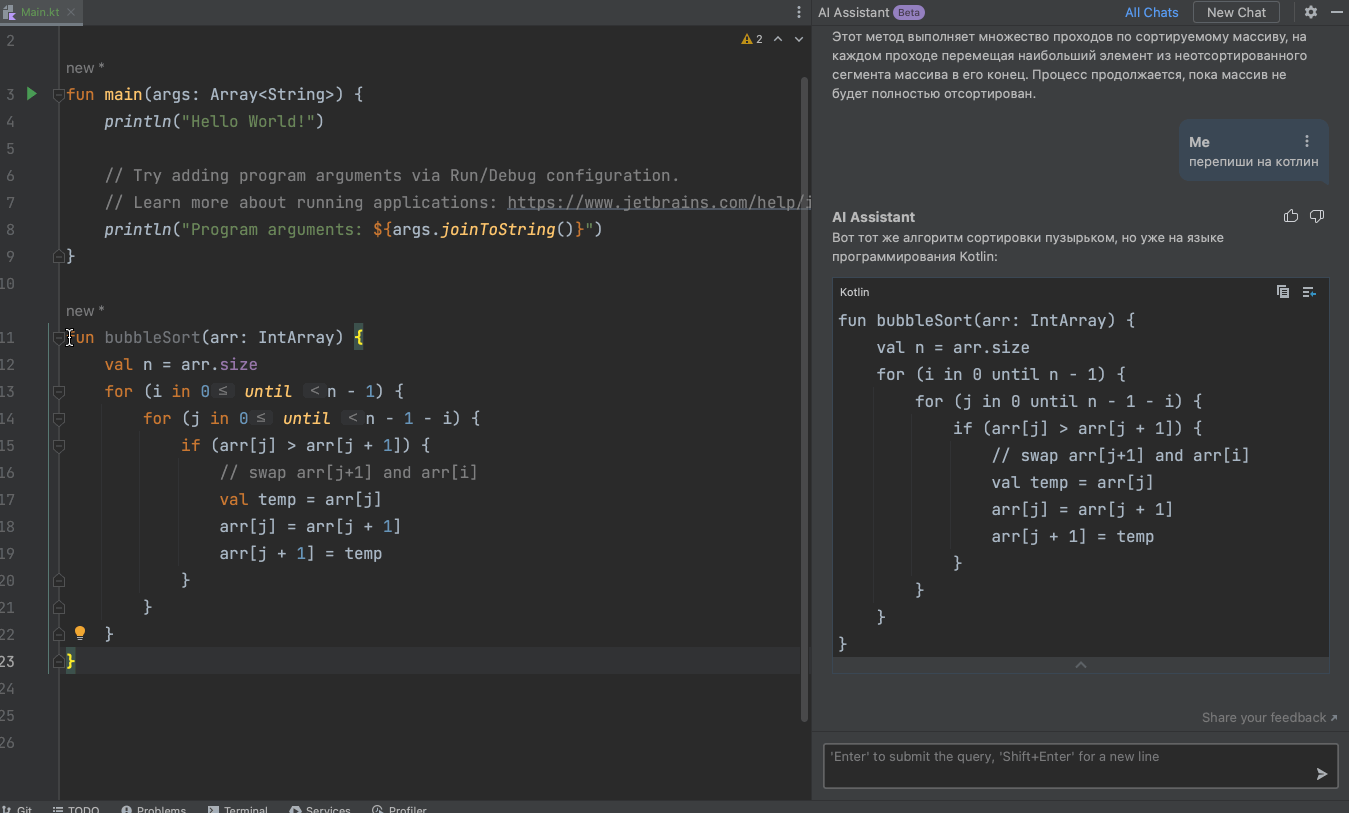This screenshot has height=813, width=1349.
Task: Start a New Chat
Action: (x=1236, y=12)
